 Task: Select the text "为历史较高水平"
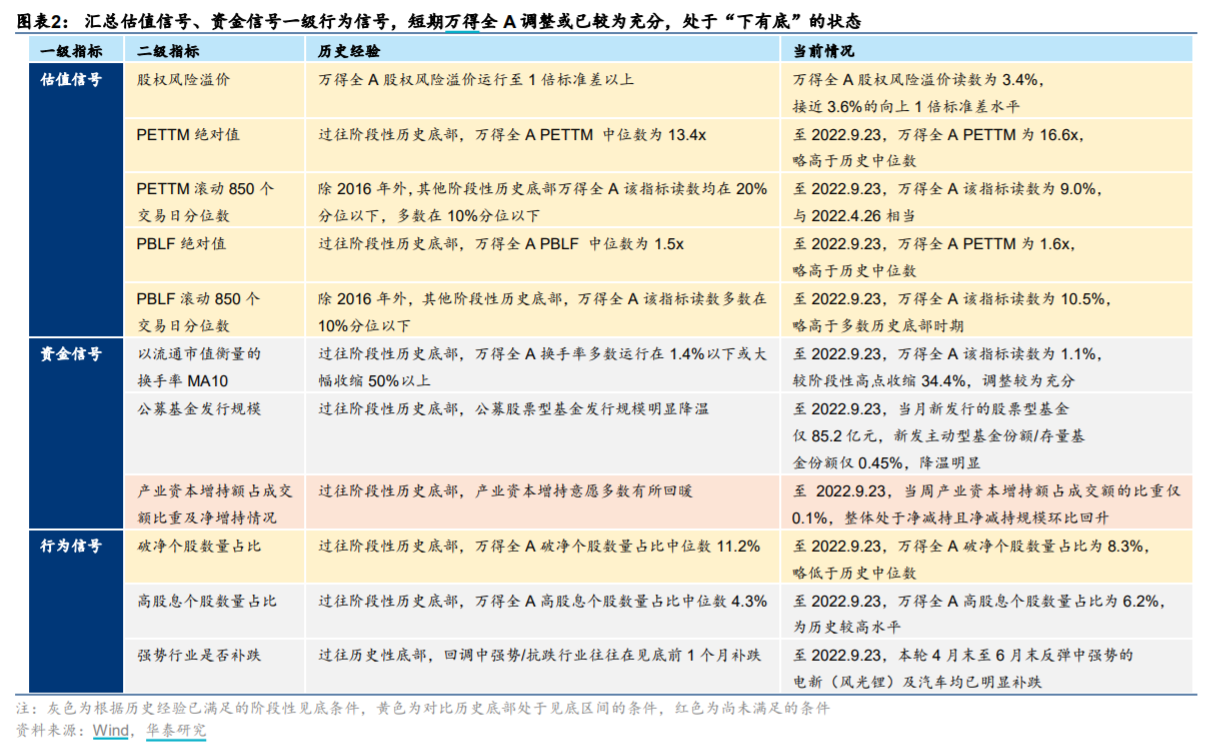coord(847,628)
